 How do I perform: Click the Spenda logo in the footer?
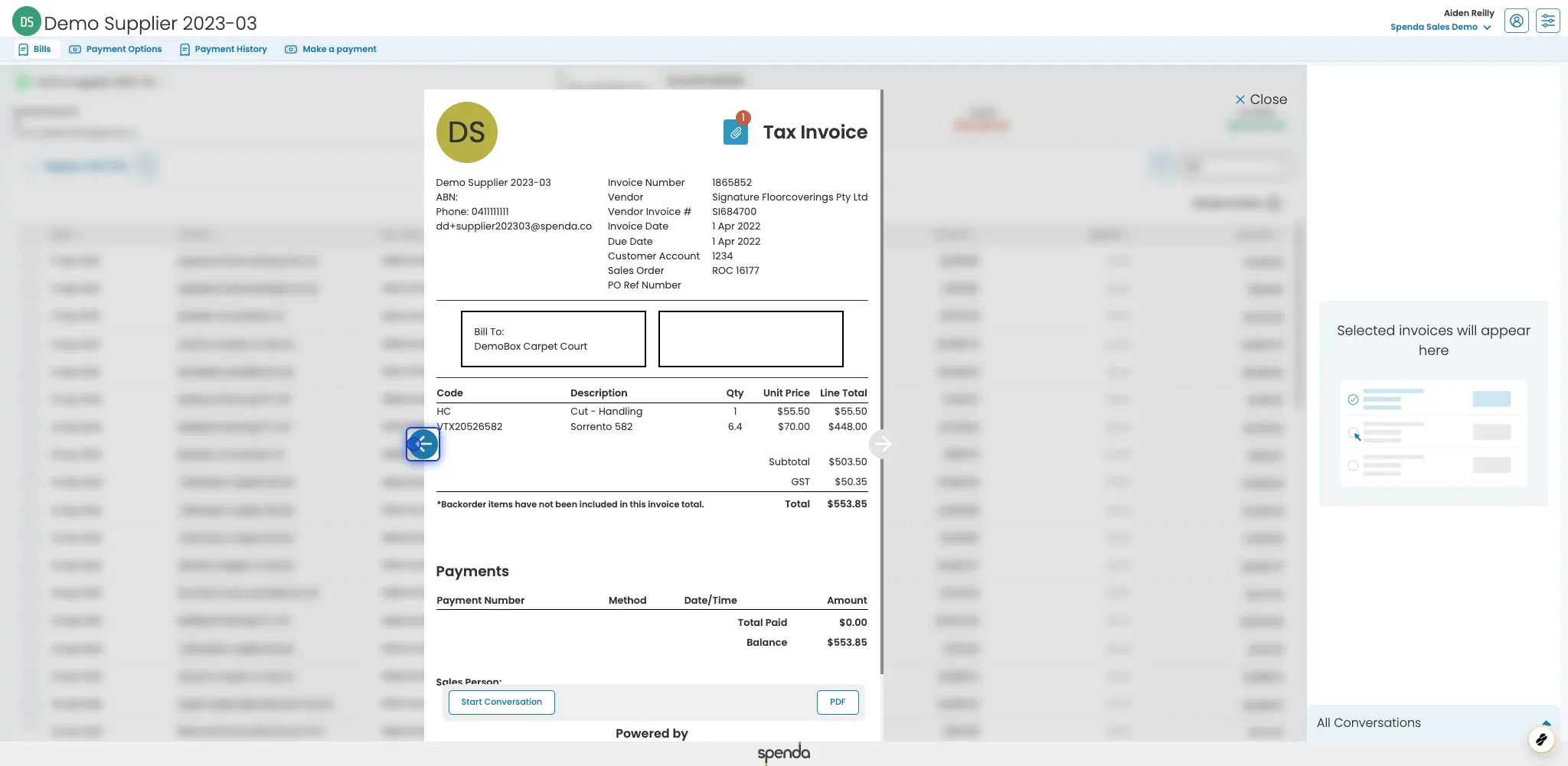(x=784, y=753)
